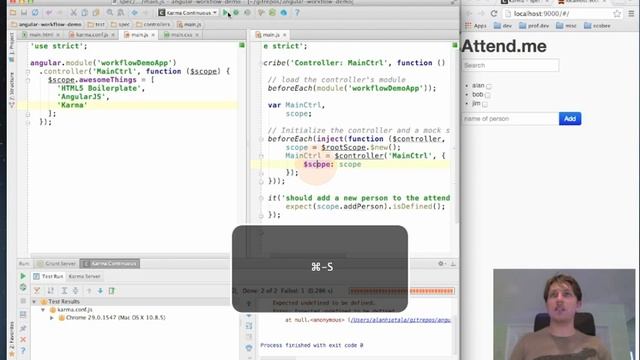
Task: Select main.js tab in the right editor pane
Action: [x=271, y=35]
